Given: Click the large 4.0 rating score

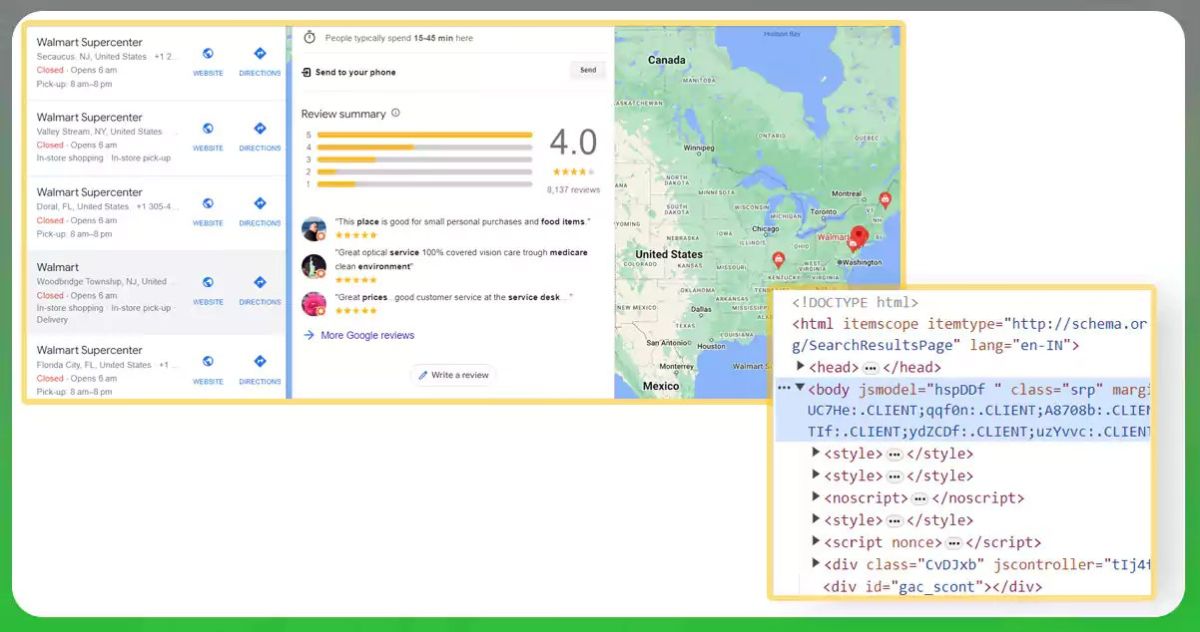Looking at the screenshot, I should coord(573,142).
